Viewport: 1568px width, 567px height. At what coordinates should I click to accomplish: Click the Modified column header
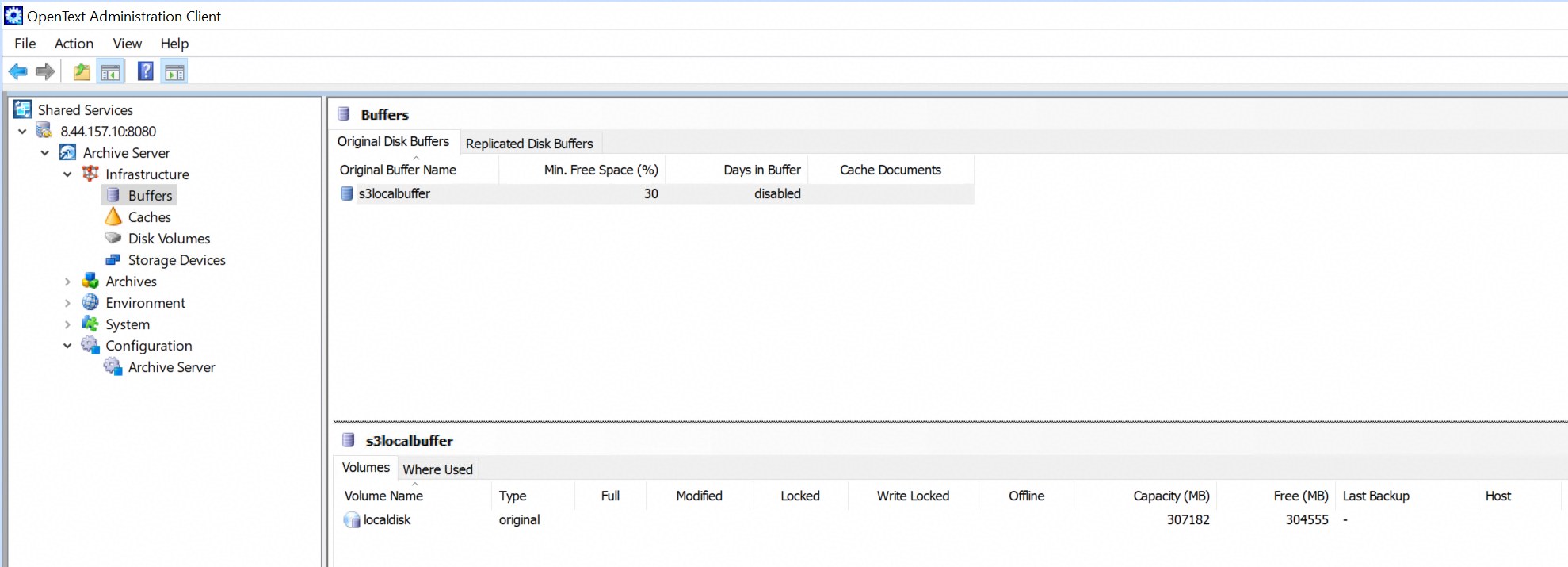pos(699,496)
